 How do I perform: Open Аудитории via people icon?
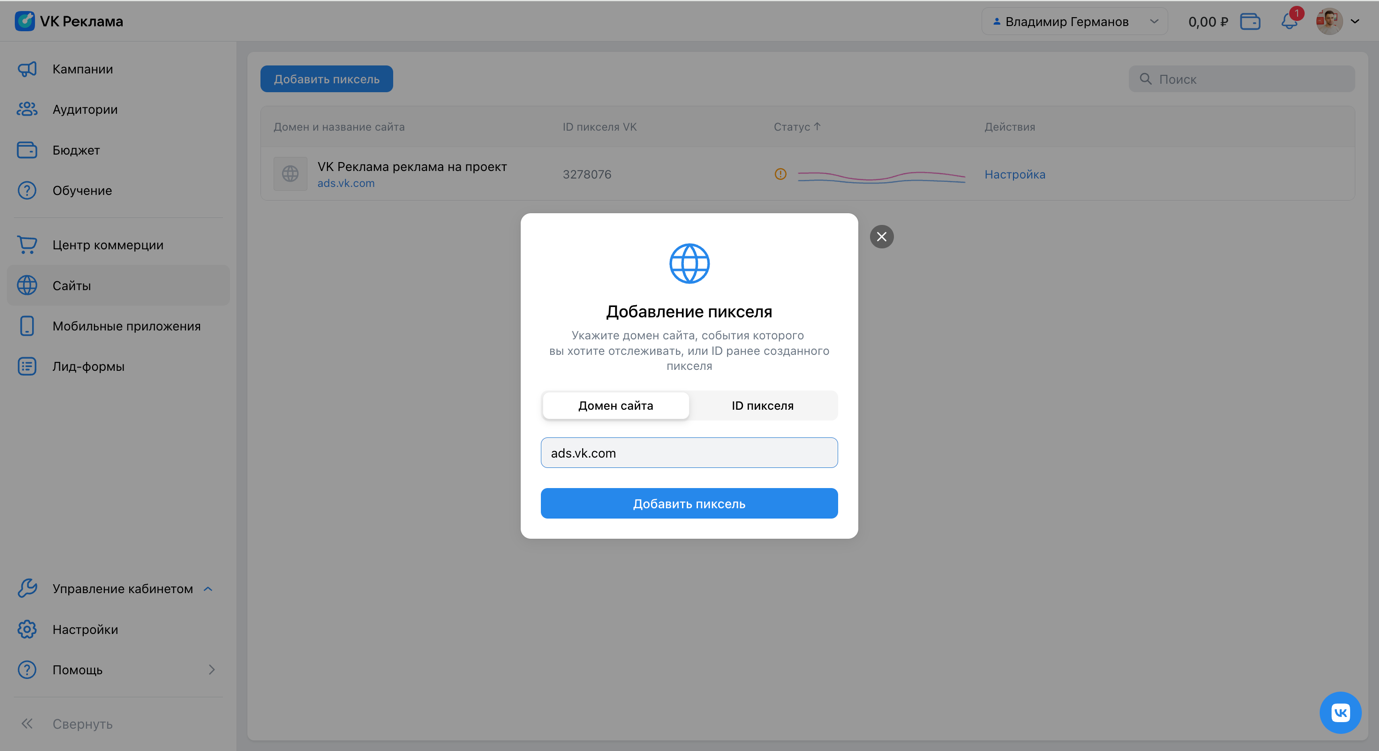coord(27,109)
